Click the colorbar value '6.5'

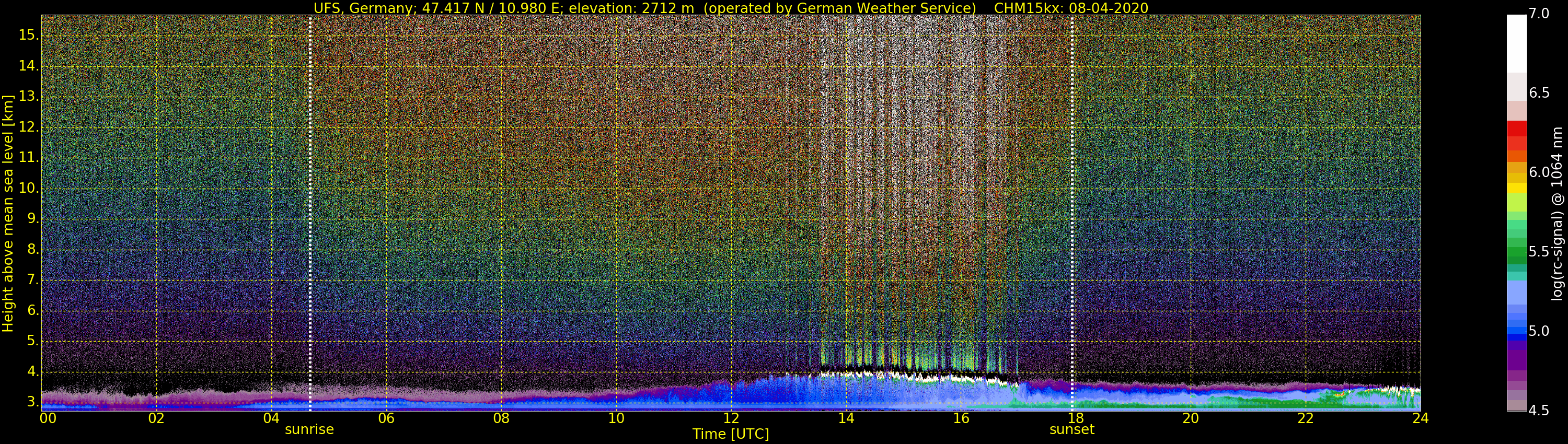(x=1539, y=93)
